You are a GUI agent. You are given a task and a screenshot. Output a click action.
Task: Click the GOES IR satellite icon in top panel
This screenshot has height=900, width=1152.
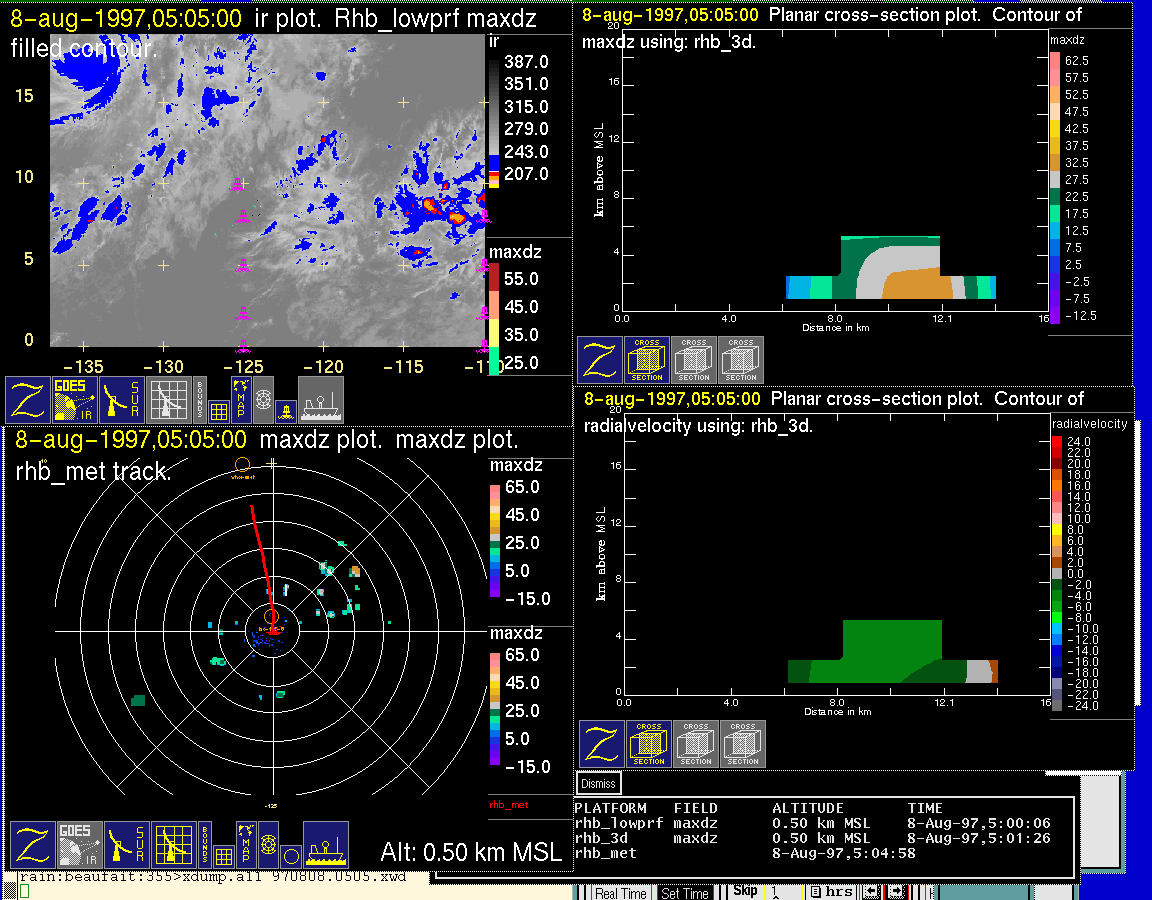76,400
